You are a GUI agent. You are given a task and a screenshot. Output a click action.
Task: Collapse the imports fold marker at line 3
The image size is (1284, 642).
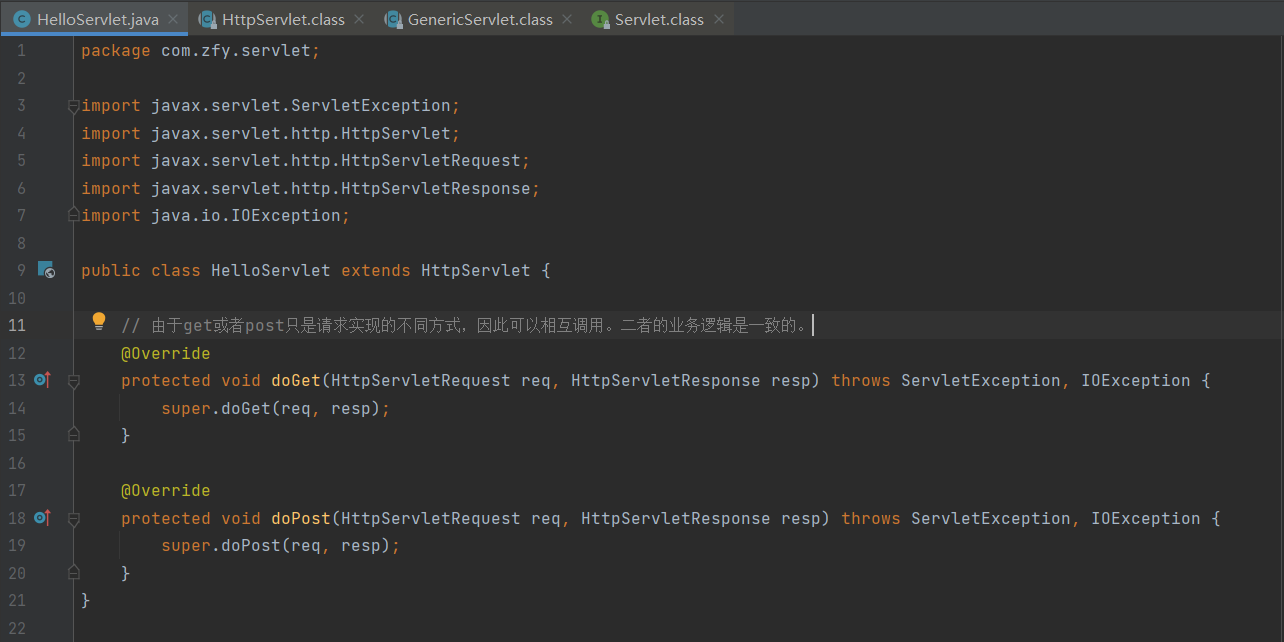click(x=73, y=106)
